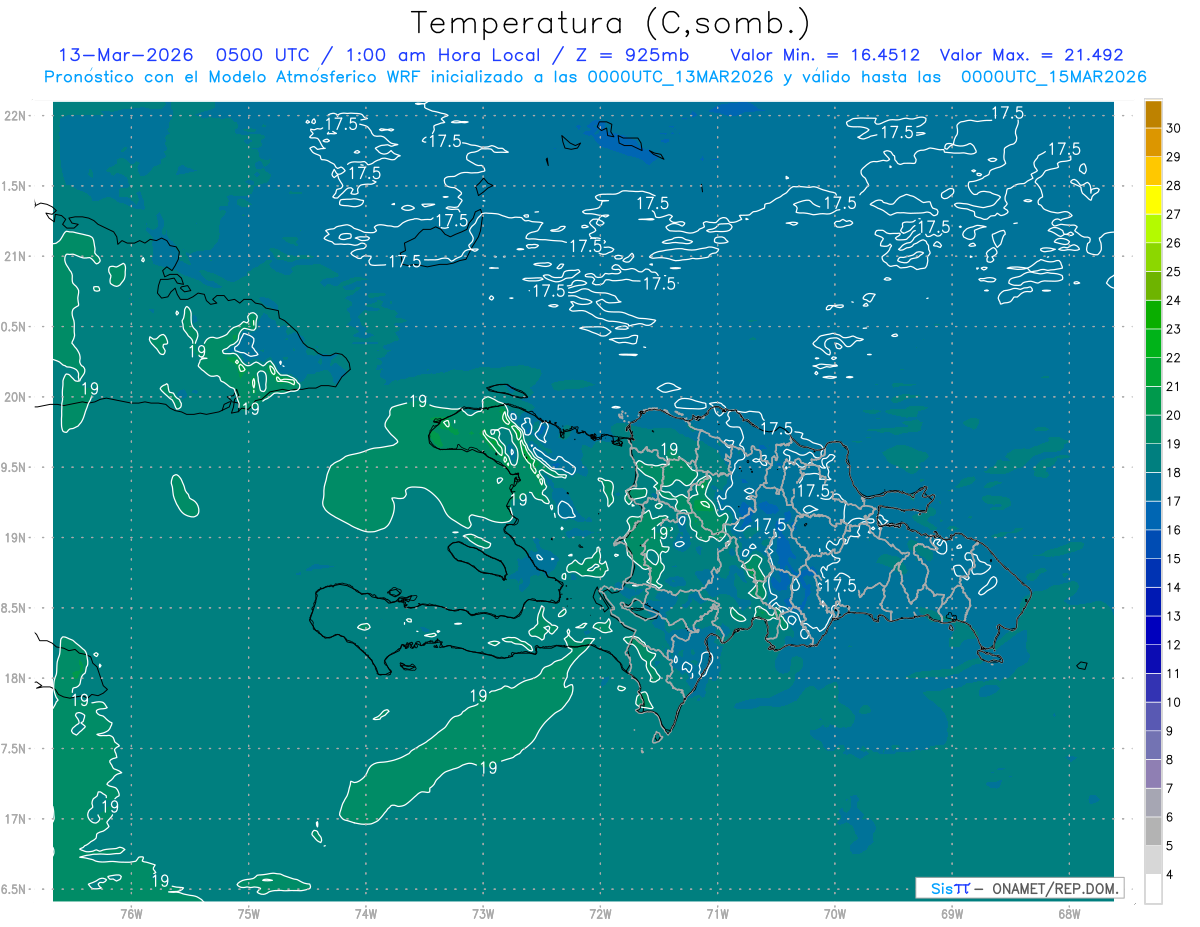This screenshot has width=1200, height=927.
Task: Click the '24' label on the color scale
Action: pyautogui.click(x=1175, y=300)
